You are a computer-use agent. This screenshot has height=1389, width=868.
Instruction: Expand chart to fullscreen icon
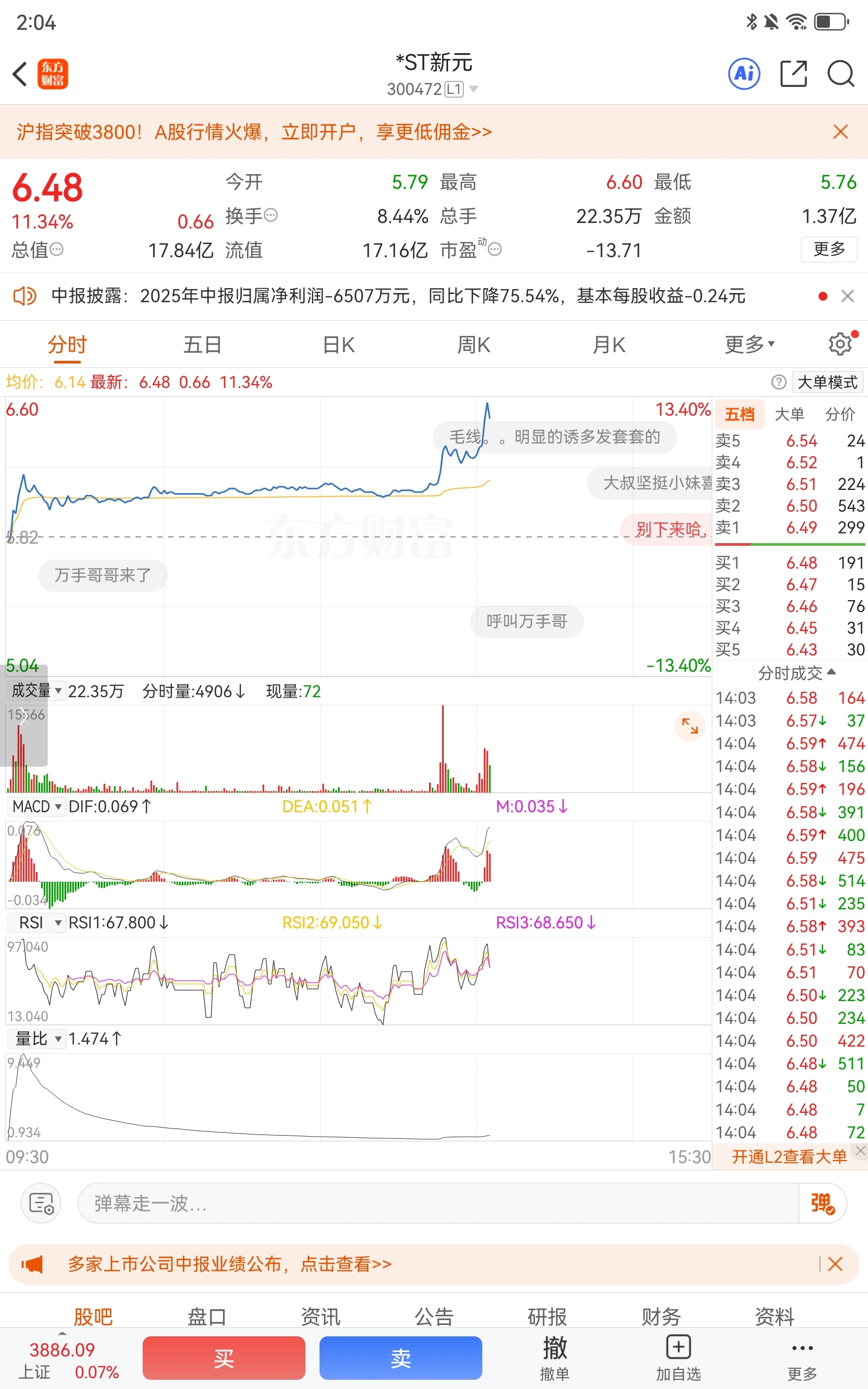pos(690,726)
